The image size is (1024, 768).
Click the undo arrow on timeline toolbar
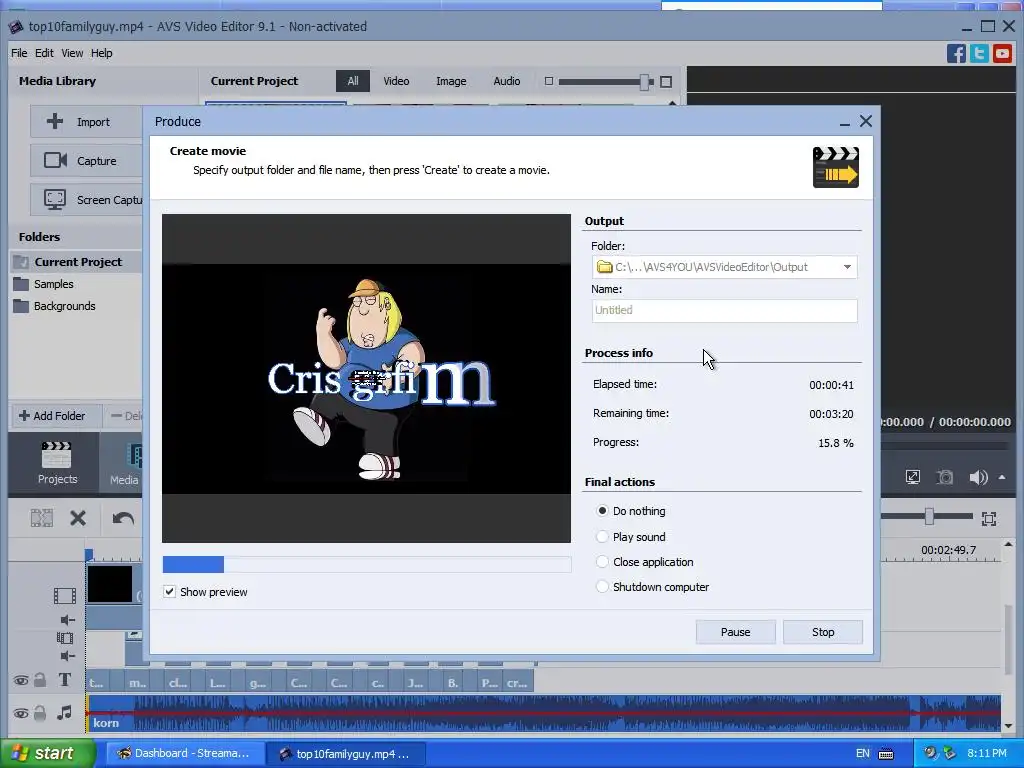click(123, 519)
